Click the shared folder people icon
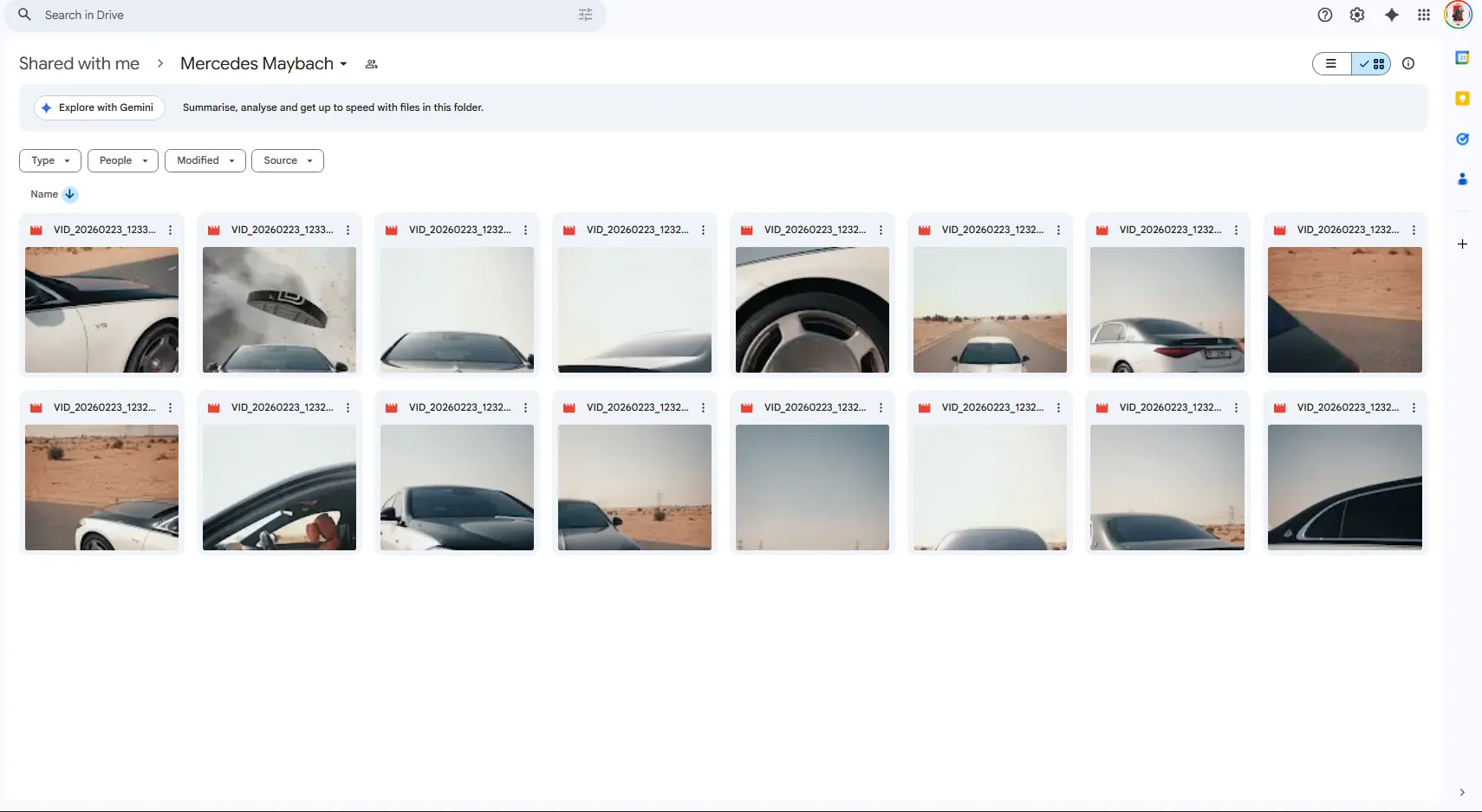 click(x=372, y=64)
